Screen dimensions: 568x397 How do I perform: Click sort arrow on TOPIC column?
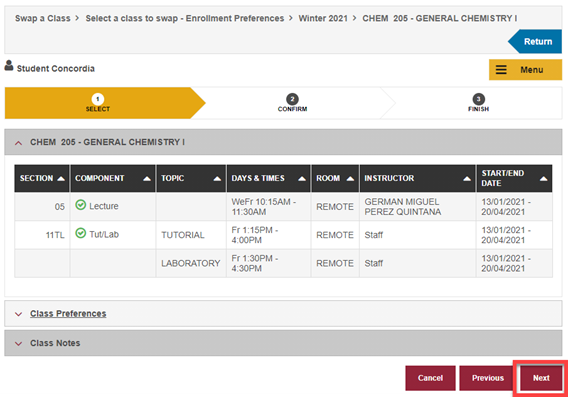(x=217, y=178)
